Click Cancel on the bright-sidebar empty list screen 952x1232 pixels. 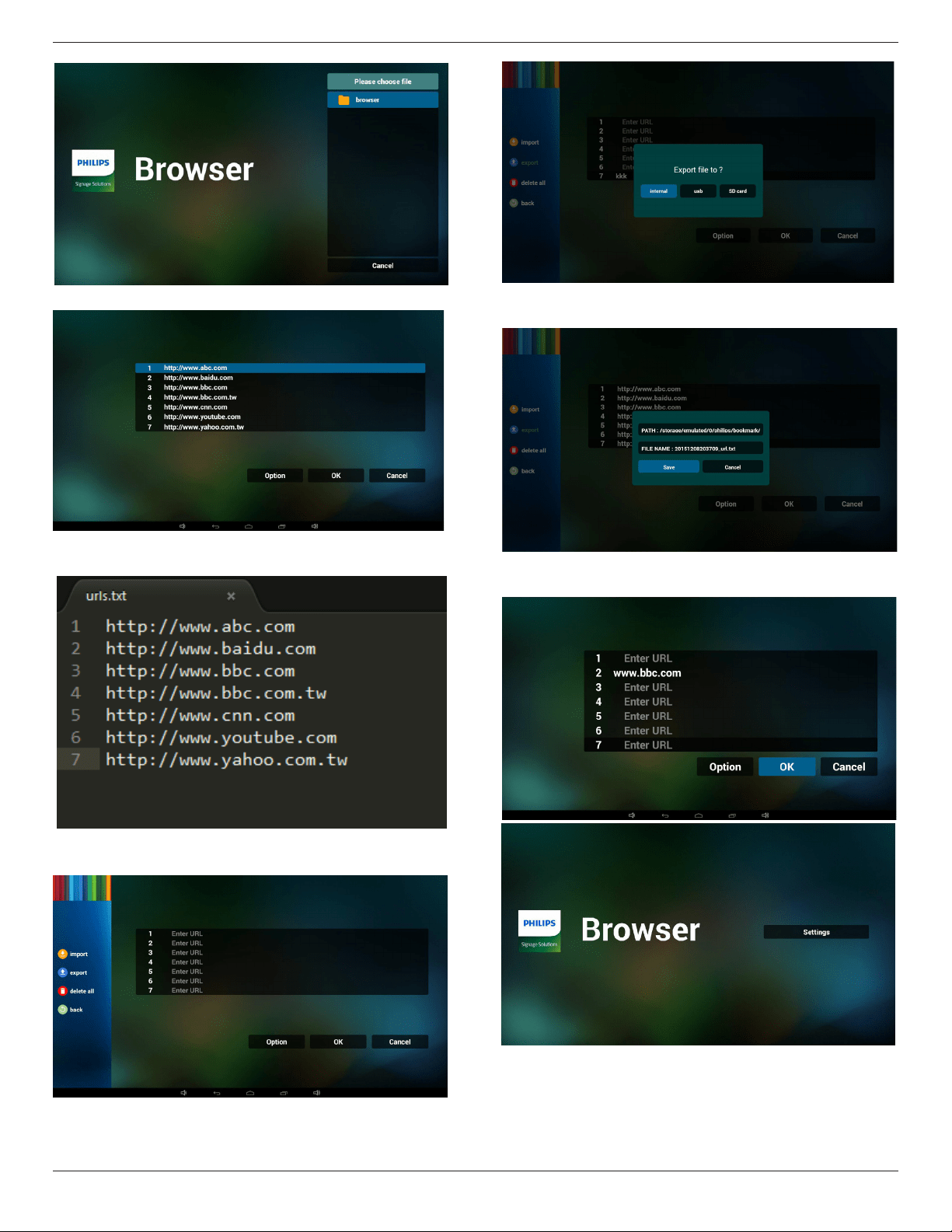coord(399,1042)
